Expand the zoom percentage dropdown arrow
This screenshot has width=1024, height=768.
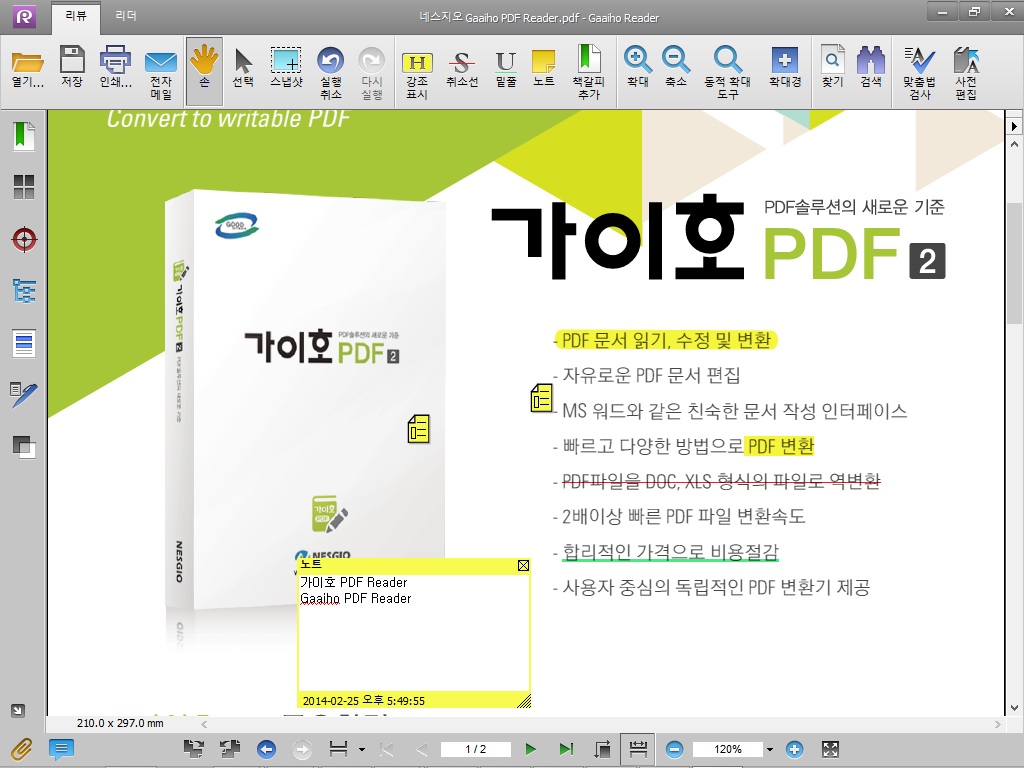(x=769, y=750)
